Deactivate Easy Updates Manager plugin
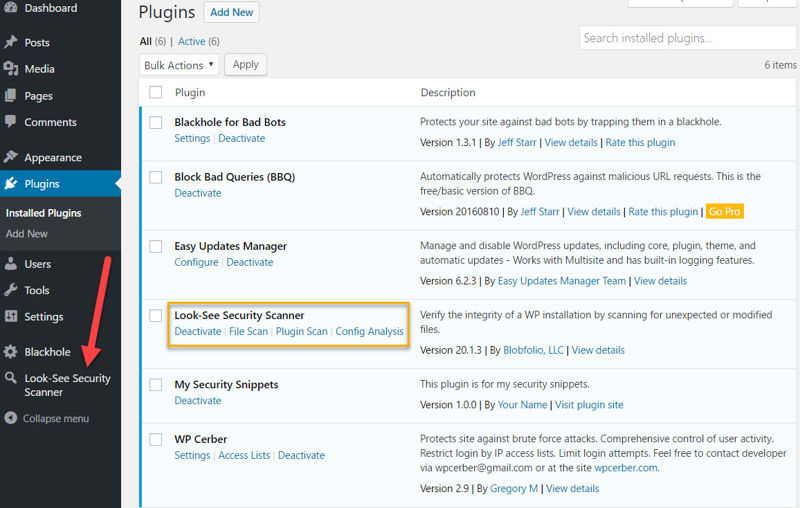This screenshot has width=800, height=508. [249, 262]
